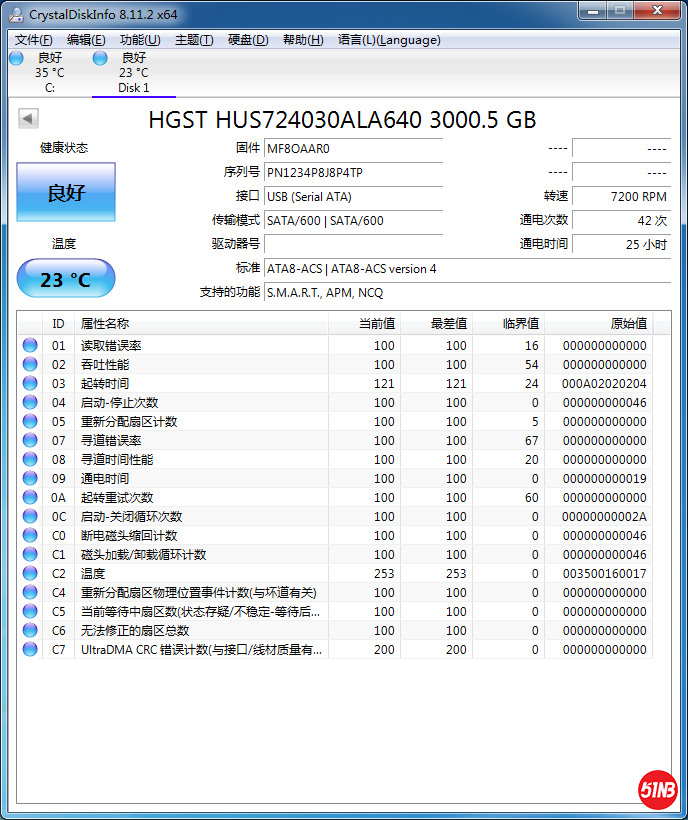Click the 7200 RPM rotation speed field
Screen dimensions: 688x820
click(x=620, y=197)
